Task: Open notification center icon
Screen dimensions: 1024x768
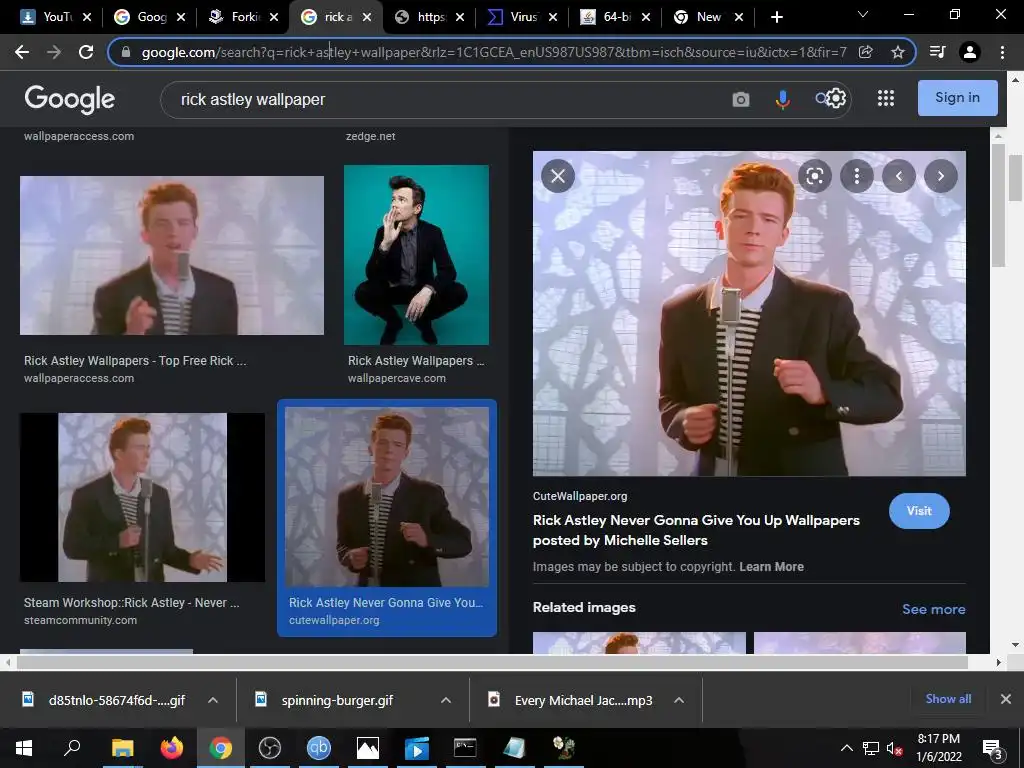Action: pos(992,748)
